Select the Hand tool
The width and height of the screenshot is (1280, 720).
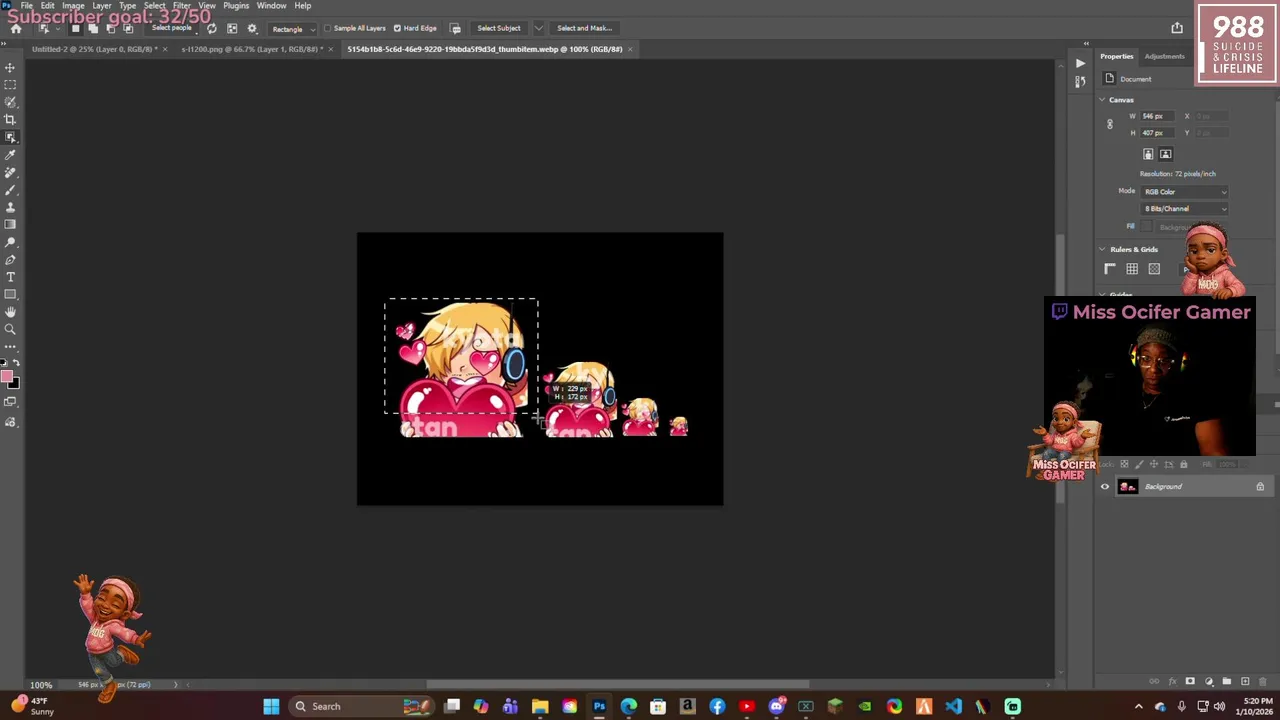10,312
